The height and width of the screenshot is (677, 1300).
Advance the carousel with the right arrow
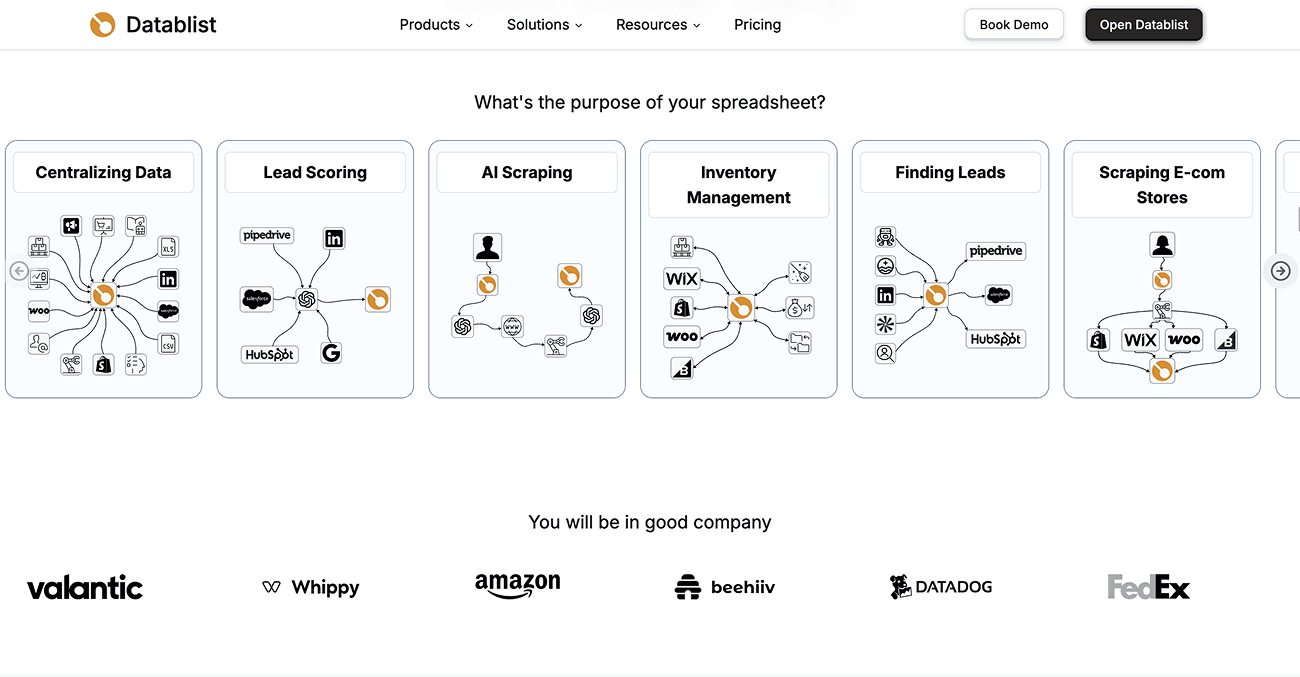pyautogui.click(x=1280, y=270)
